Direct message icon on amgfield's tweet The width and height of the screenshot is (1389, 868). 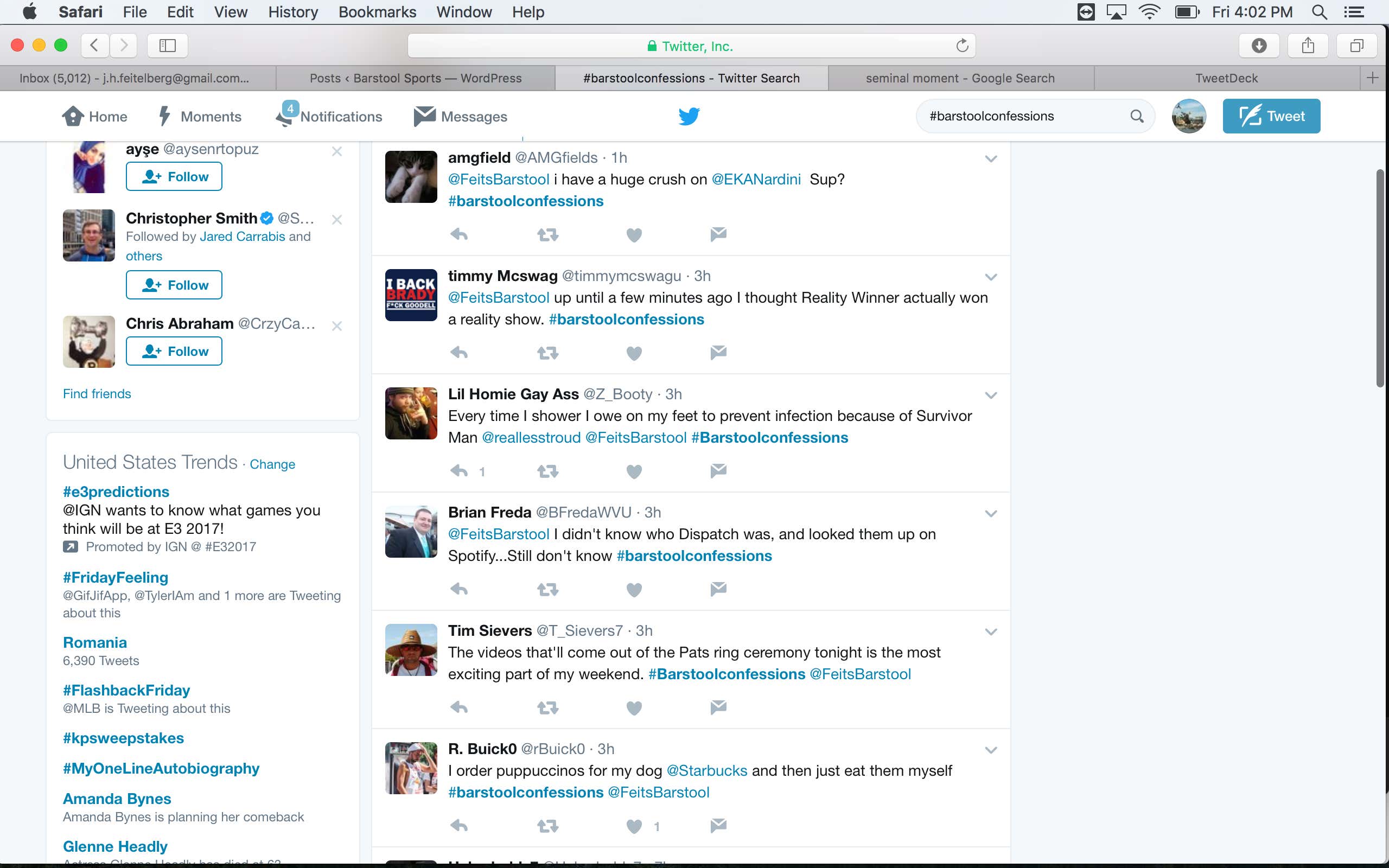pos(718,234)
